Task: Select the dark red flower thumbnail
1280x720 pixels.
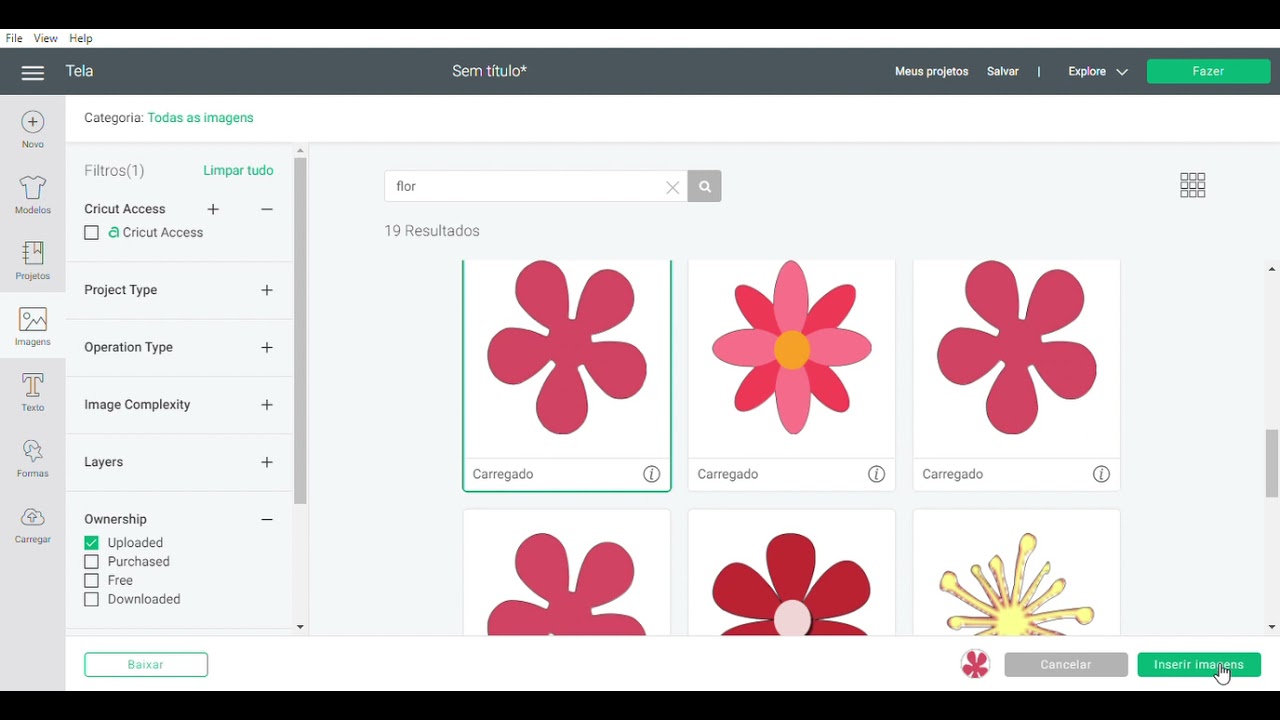Action: pyautogui.click(x=792, y=573)
